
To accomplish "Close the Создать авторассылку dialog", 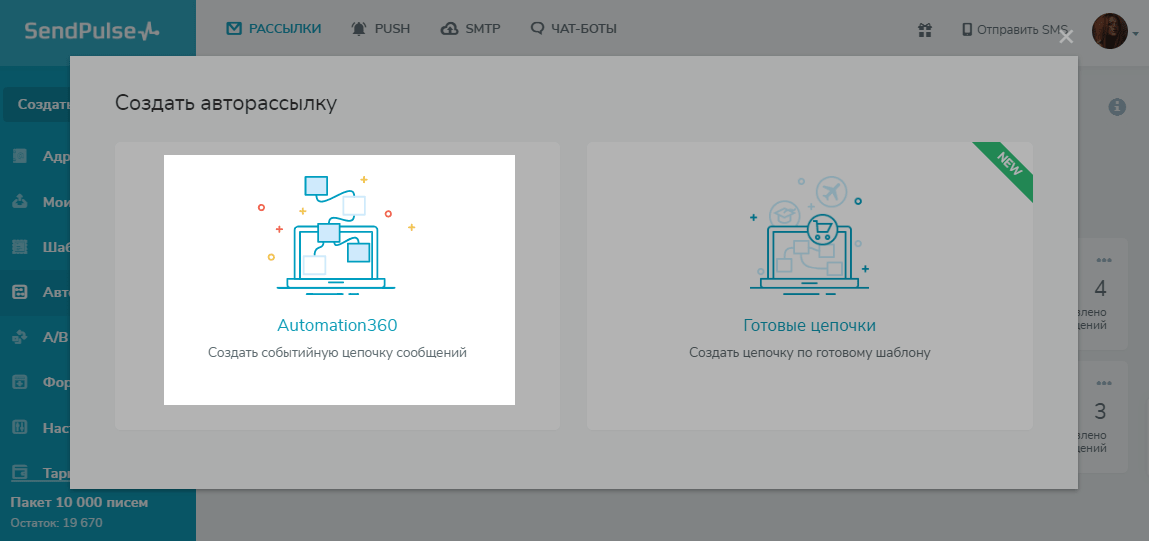I will point(1066,37).
